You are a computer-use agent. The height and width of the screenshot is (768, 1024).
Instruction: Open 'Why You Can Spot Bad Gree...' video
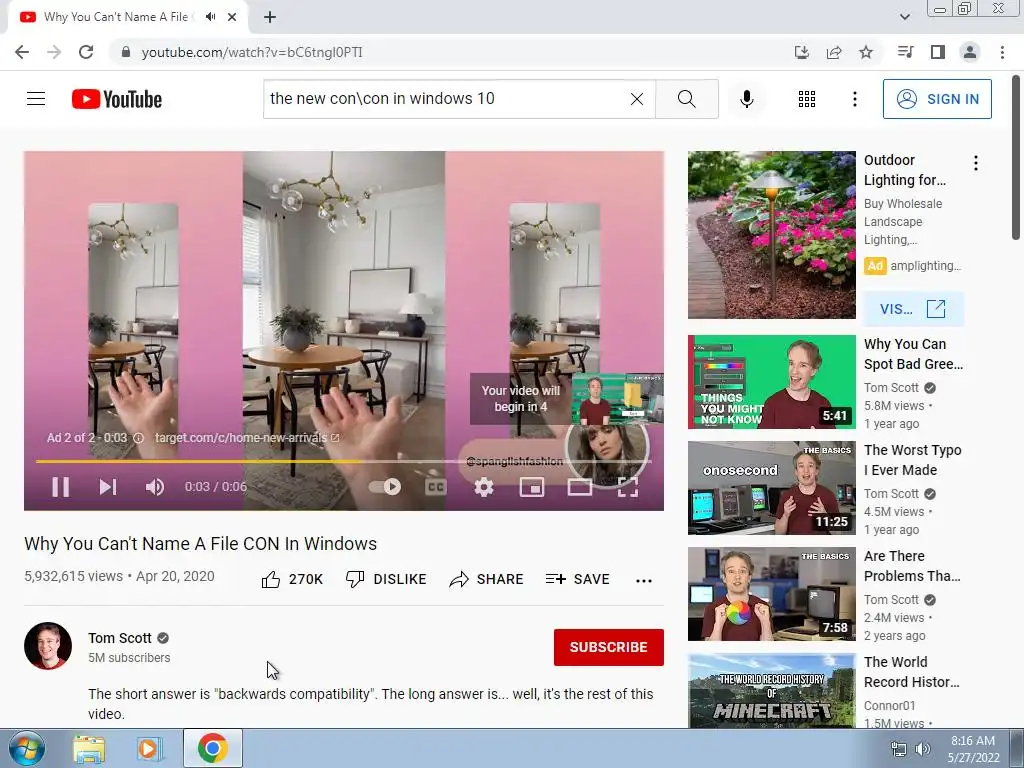[x=913, y=354]
